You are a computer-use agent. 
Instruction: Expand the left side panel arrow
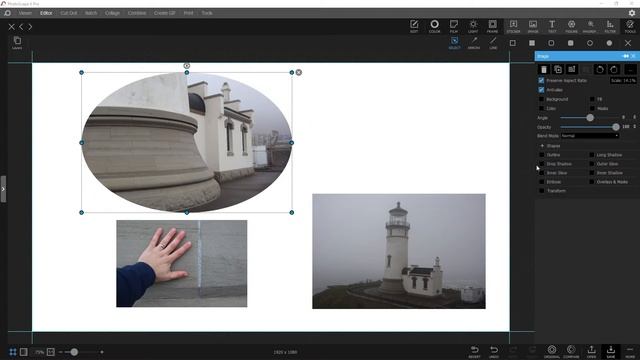[3, 189]
